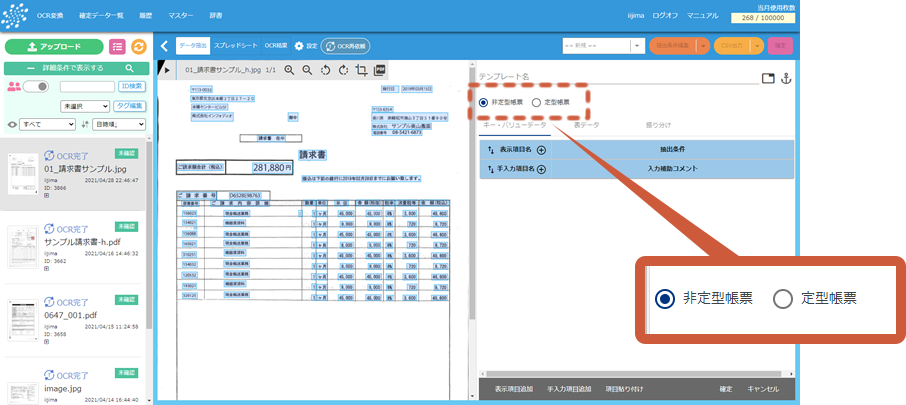906x405 pixels.
Task: Click the ログオフ link
Action: point(665,16)
